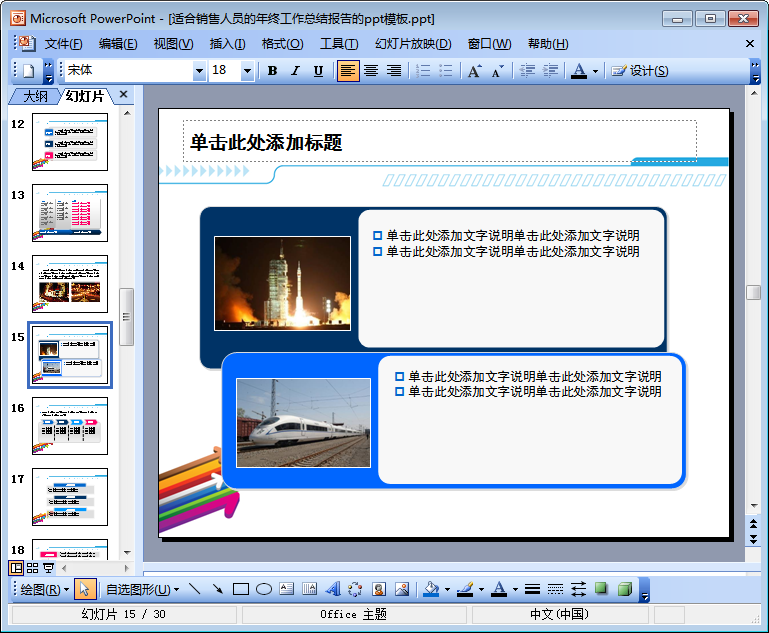Open 窗口(W) menu
Screen dimensions: 769x633
[x=489, y=44]
